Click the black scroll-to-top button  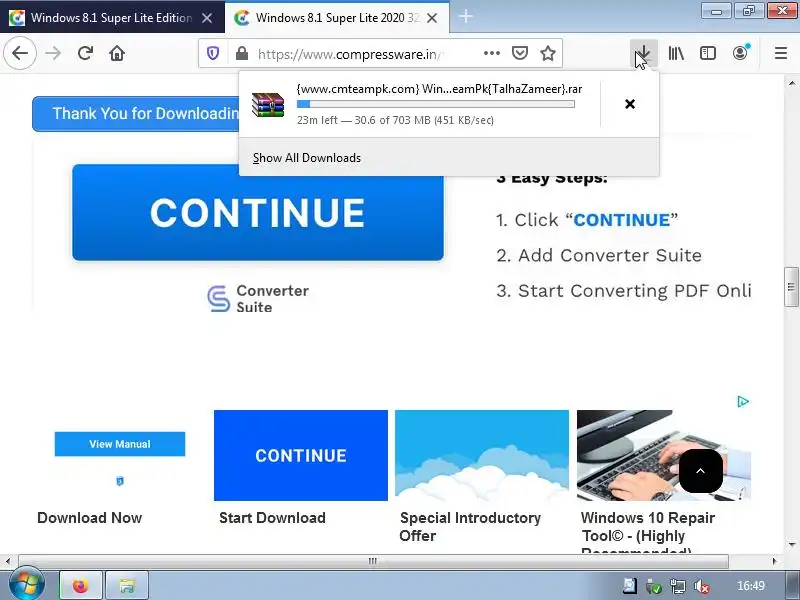(701, 471)
